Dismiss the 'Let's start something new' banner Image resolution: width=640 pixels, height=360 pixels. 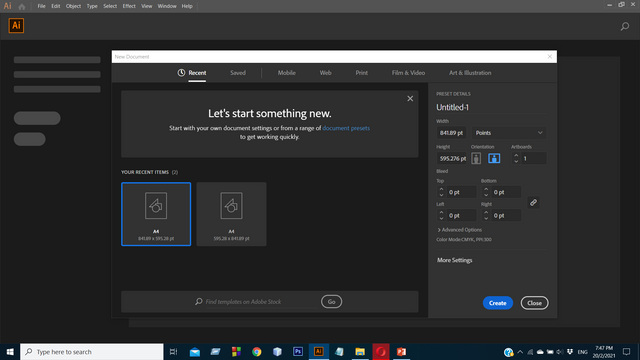pos(410,98)
